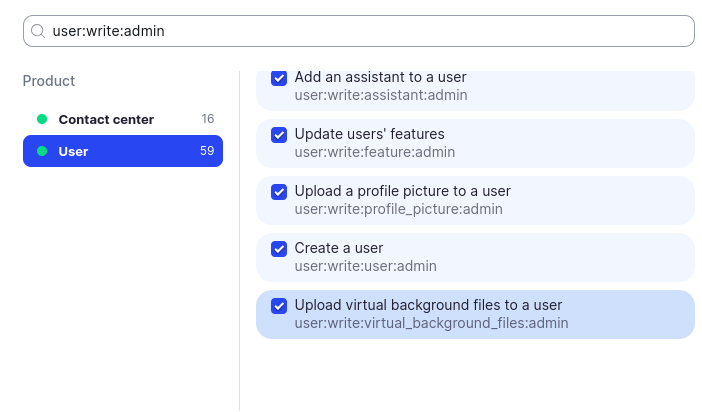Click the green dot beside Contact center

point(42,119)
